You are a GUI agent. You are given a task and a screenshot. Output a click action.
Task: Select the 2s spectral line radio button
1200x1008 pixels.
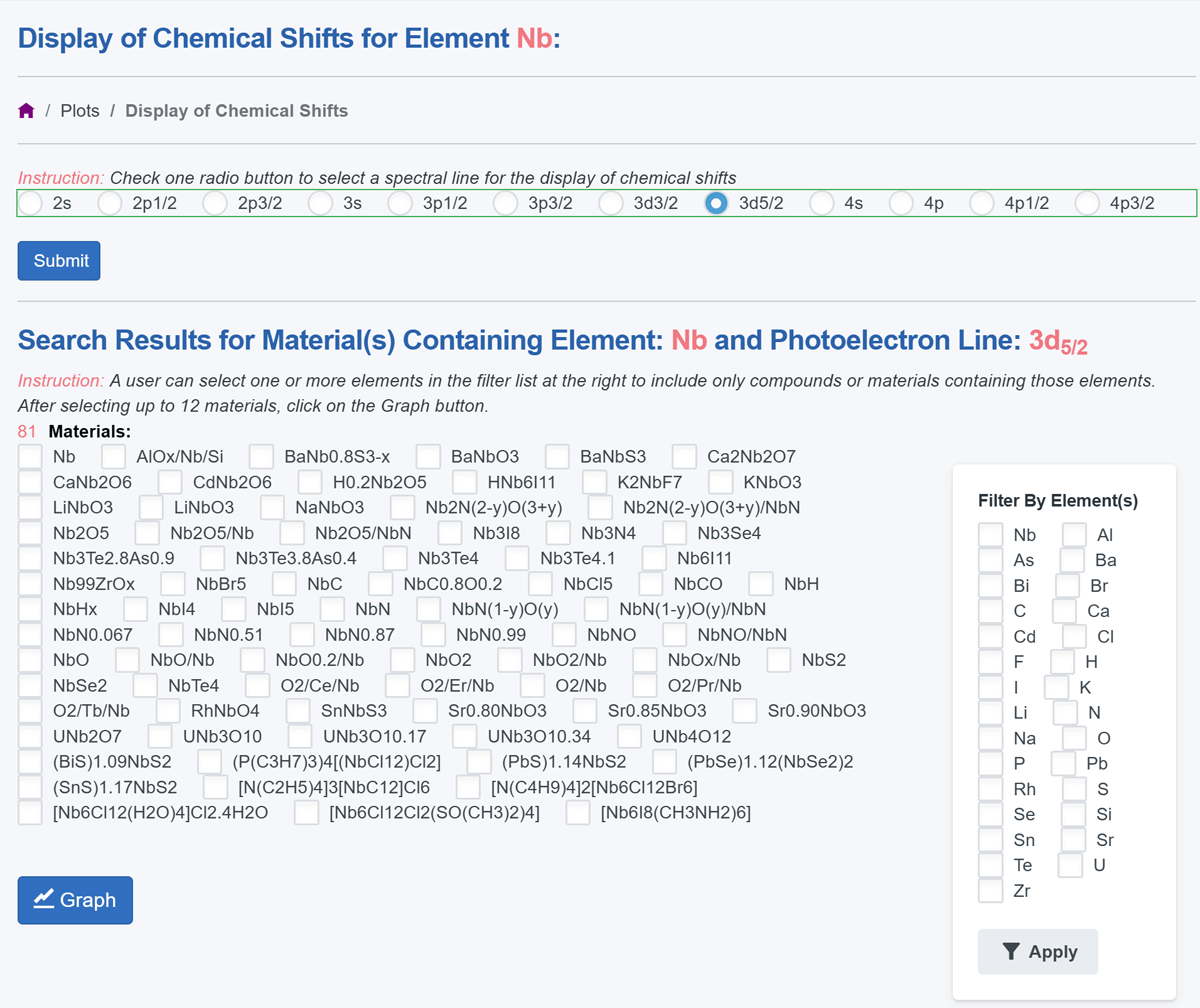[29, 202]
